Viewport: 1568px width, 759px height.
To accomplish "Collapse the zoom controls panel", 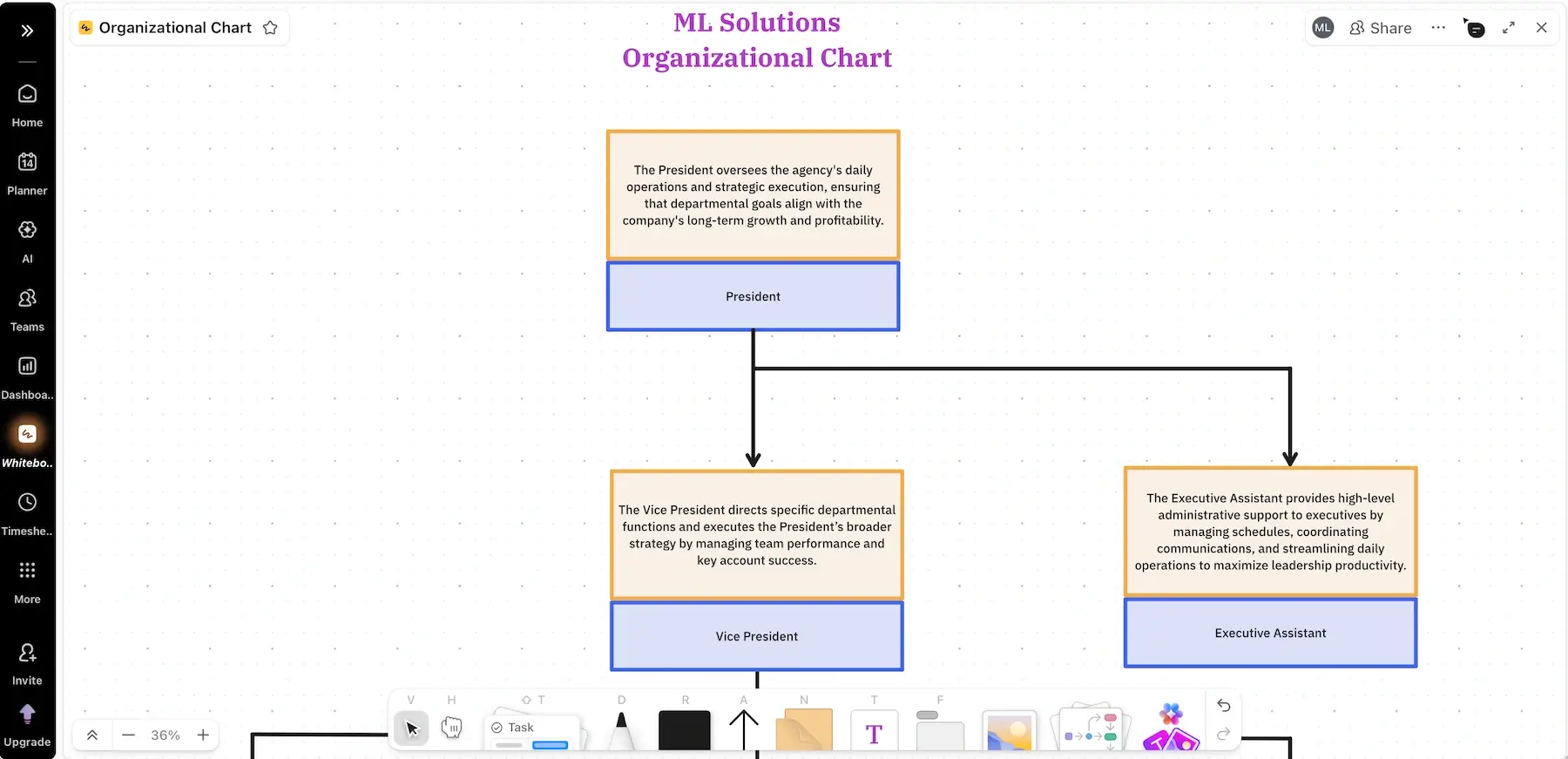I will click(92, 735).
